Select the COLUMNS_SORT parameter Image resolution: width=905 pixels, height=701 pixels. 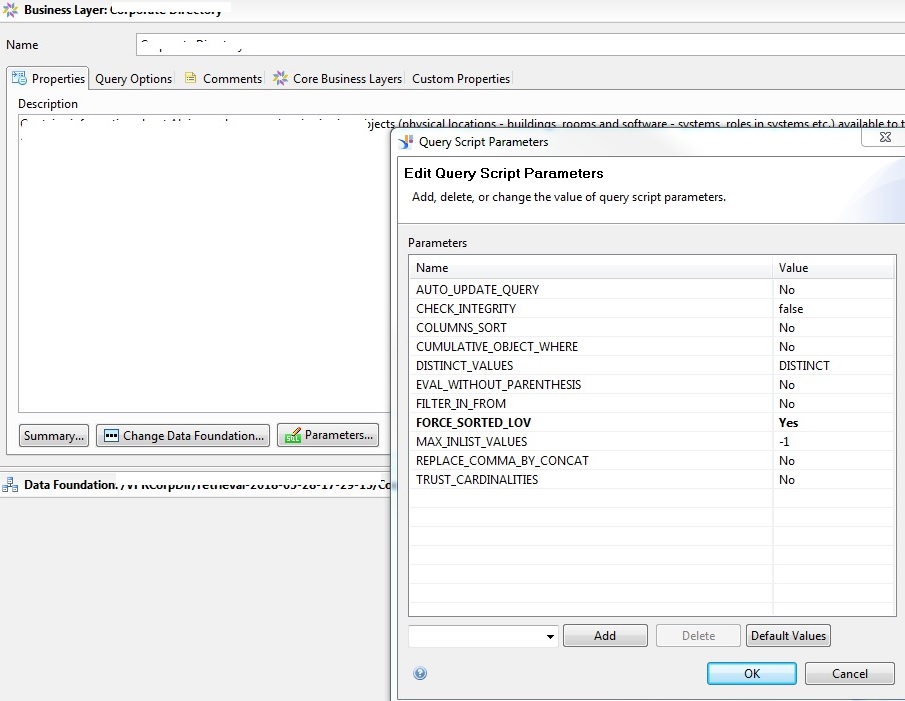[652, 328]
